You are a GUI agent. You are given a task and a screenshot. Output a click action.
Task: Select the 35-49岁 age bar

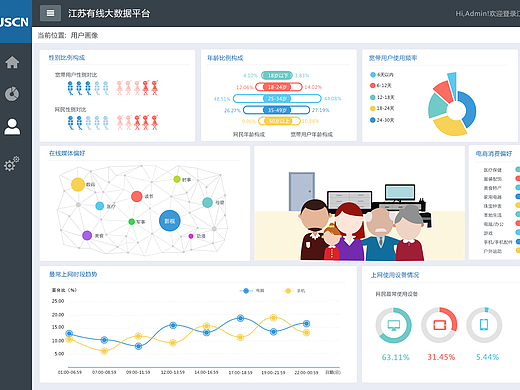pyautogui.click(x=276, y=110)
